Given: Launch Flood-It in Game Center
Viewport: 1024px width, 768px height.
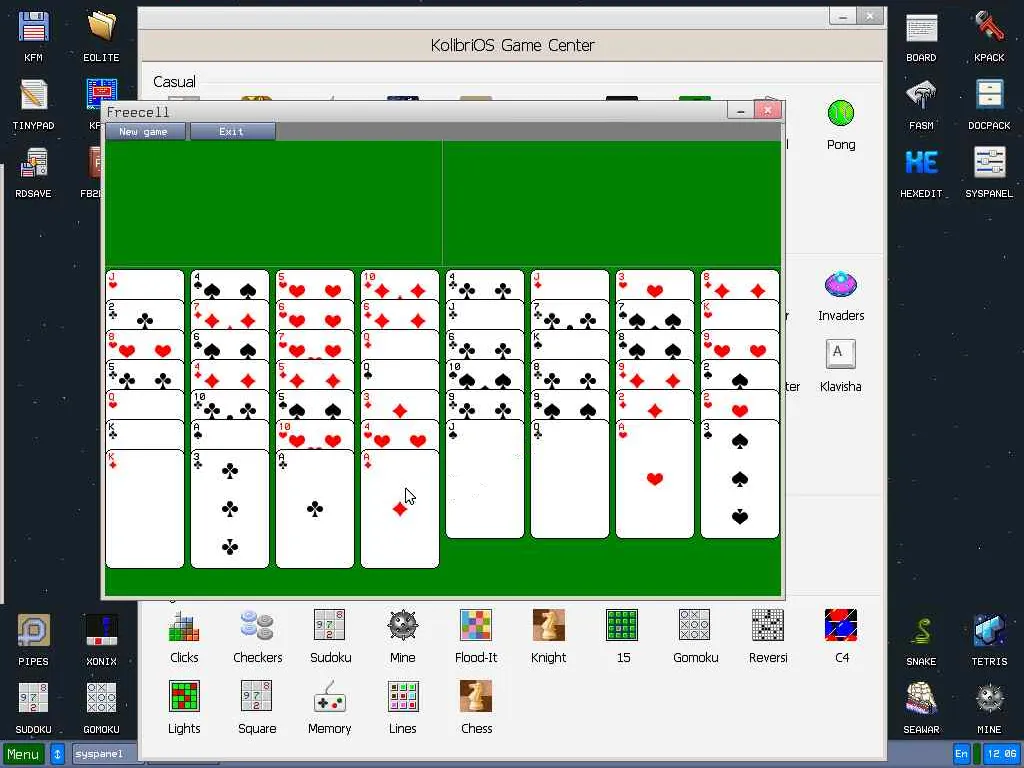Looking at the screenshot, I should [476, 637].
